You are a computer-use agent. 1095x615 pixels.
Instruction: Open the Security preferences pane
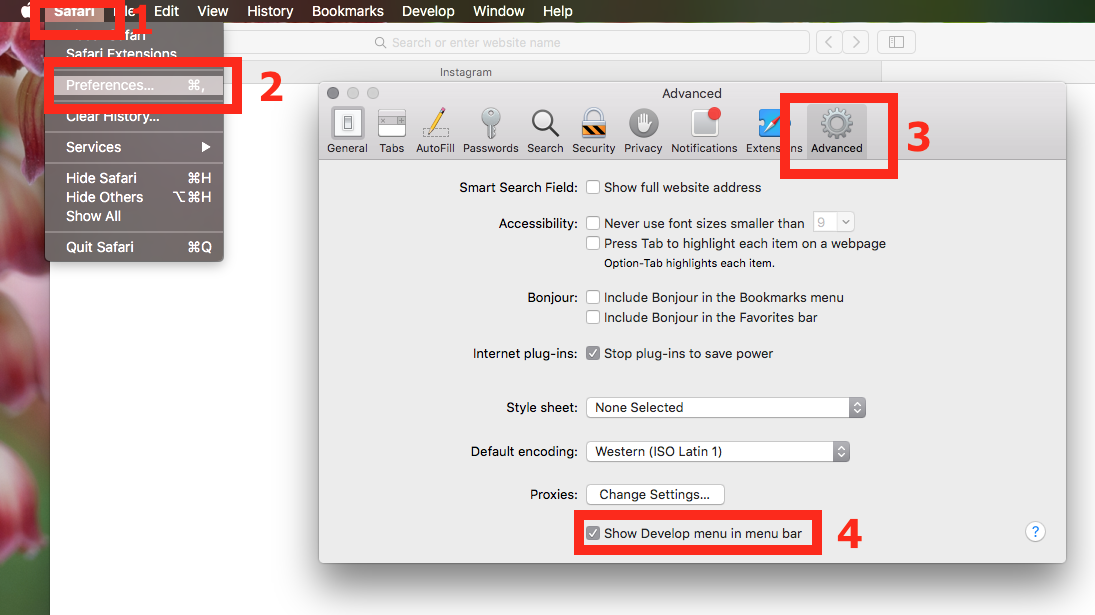pos(594,131)
